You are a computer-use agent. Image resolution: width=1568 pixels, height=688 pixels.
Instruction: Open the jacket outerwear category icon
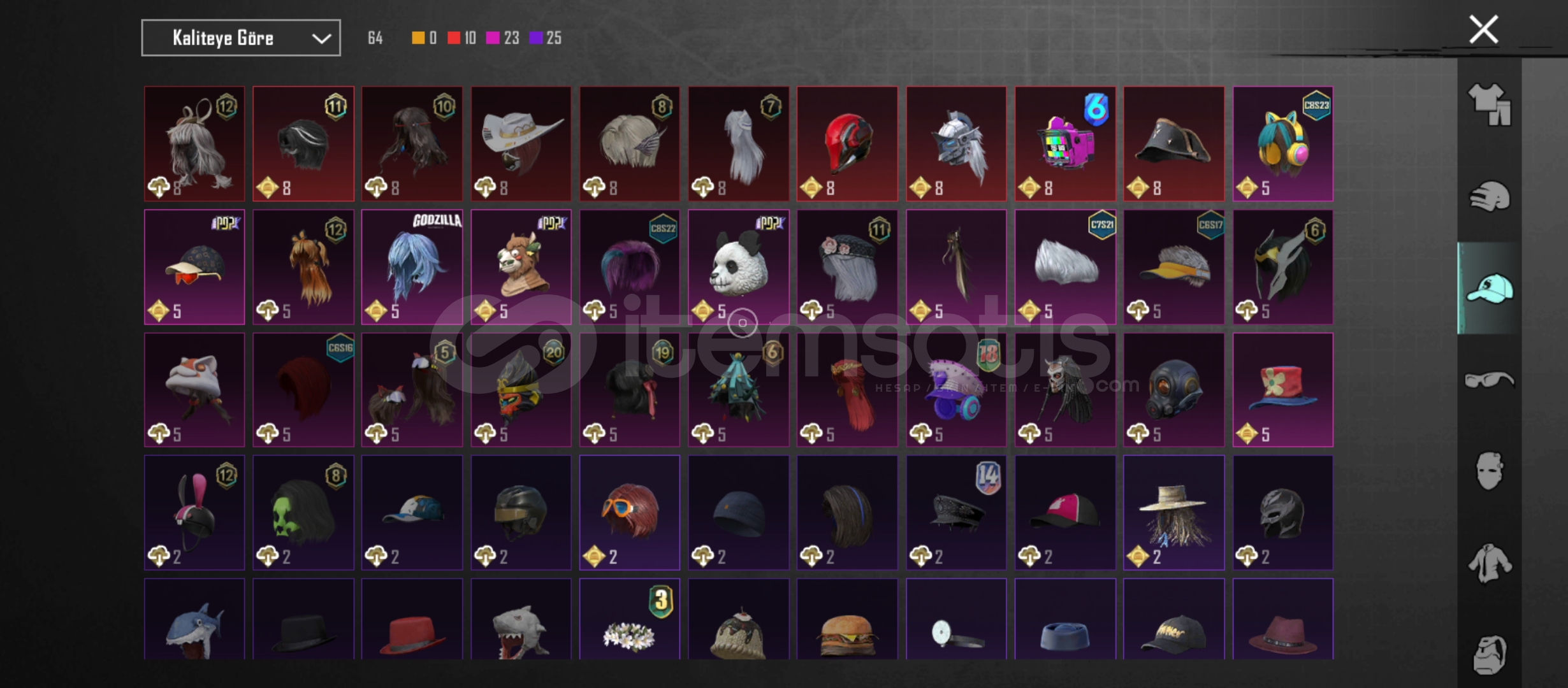(x=1490, y=563)
